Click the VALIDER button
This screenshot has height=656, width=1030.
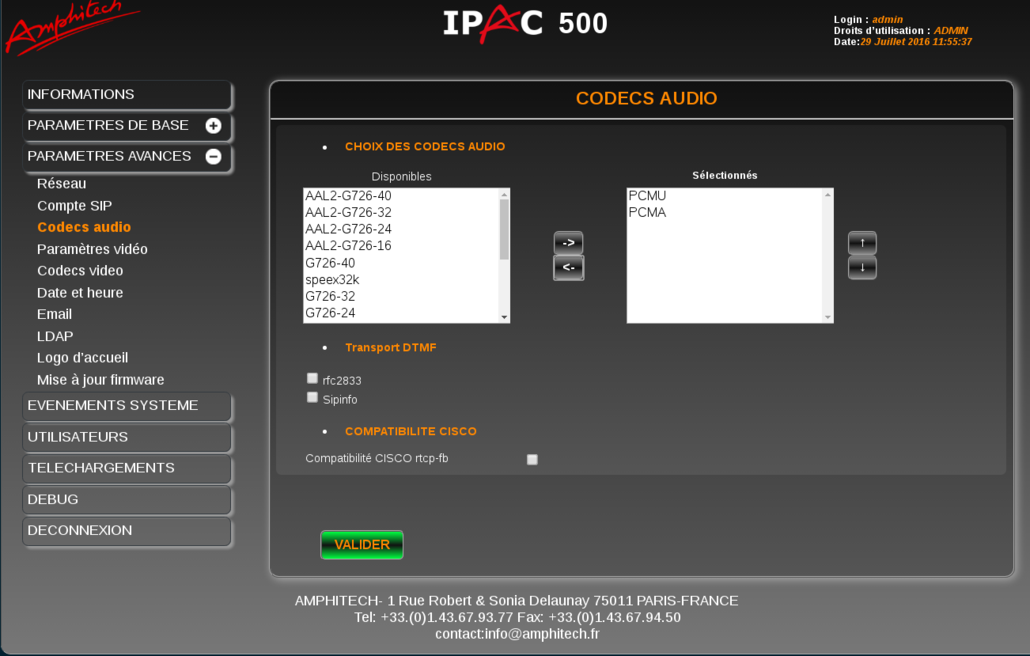(361, 544)
